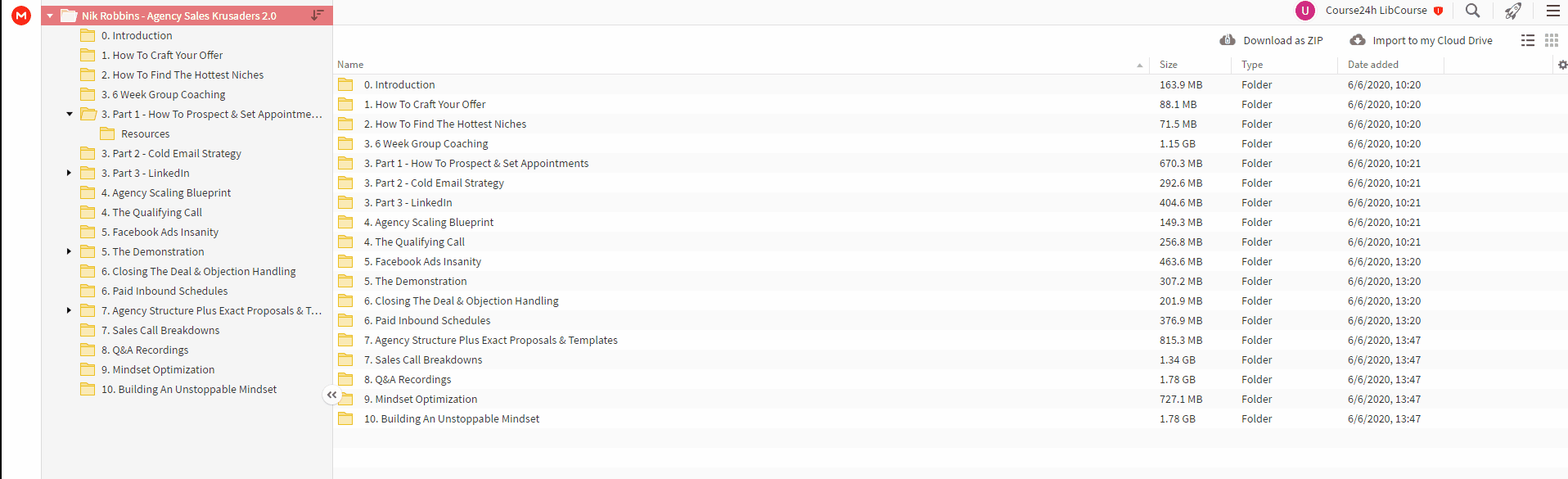Click folder icon of 5. Facebook Ads Insanity in tree
This screenshot has height=479, width=1568.
point(88,232)
